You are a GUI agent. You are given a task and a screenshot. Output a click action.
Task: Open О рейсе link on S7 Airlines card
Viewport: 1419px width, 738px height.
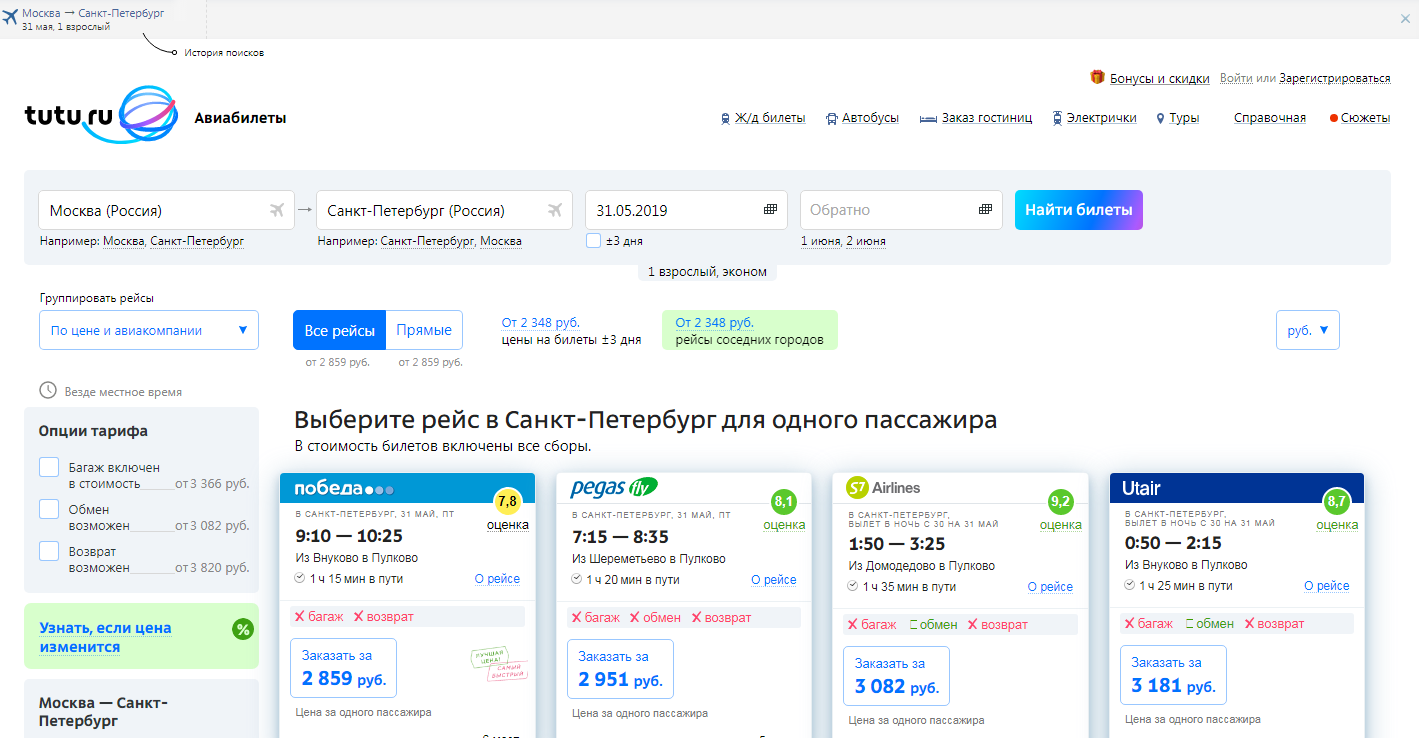pos(1050,587)
